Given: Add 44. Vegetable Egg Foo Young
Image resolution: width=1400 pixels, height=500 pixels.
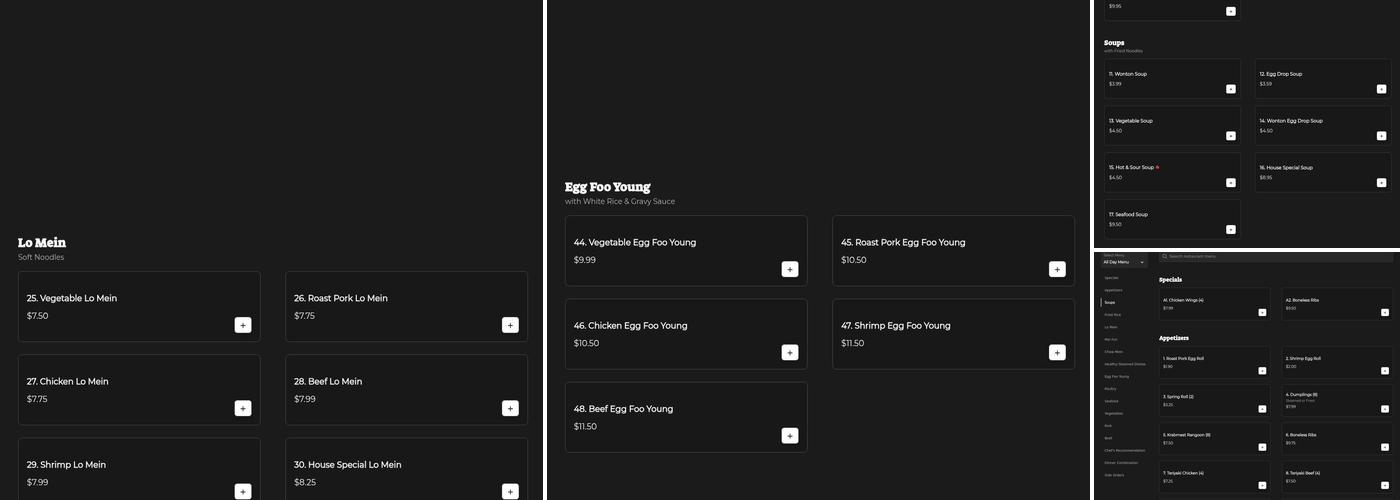Looking at the screenshot, I should pos(790,269).
